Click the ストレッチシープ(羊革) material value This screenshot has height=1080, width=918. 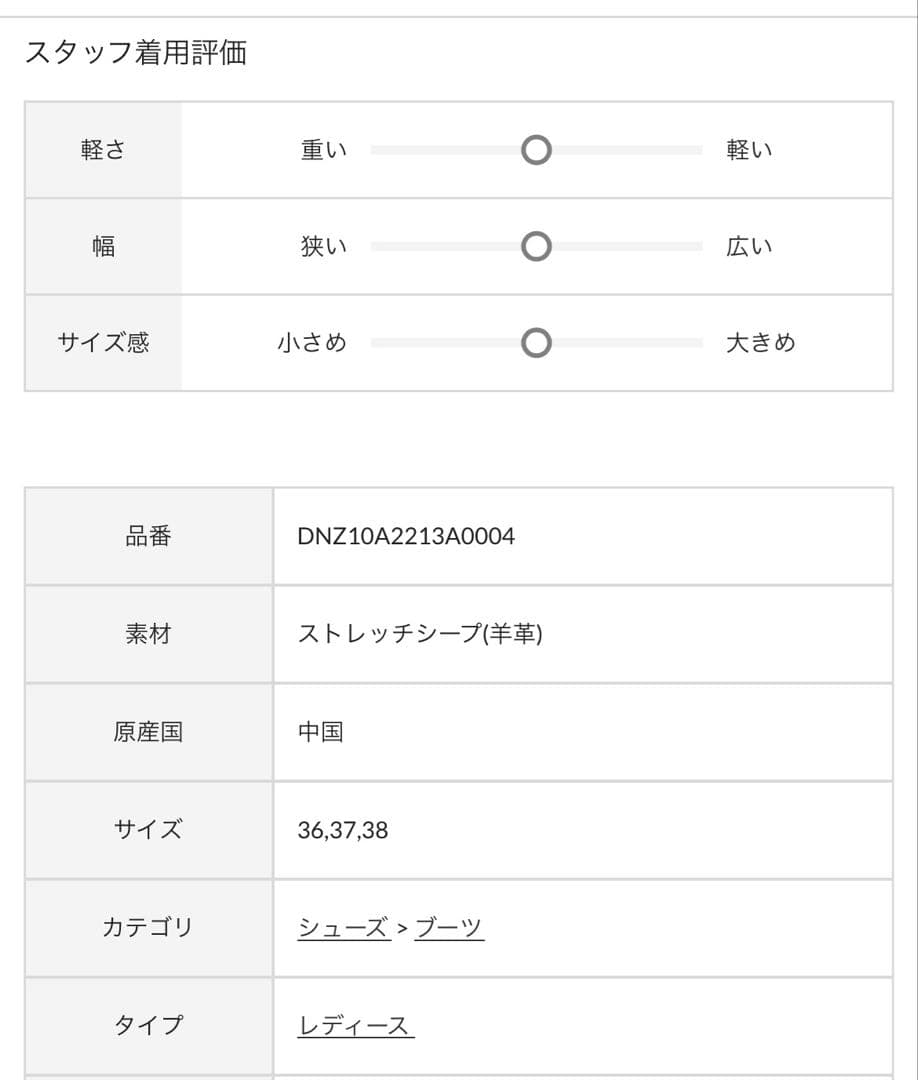click(x=420, y=634)
